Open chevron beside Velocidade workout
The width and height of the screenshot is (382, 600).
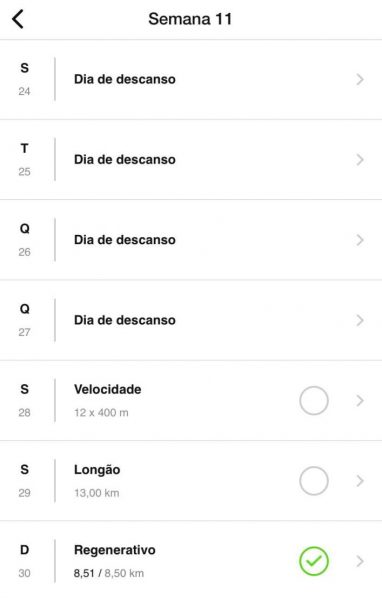(x=360, y=401)
